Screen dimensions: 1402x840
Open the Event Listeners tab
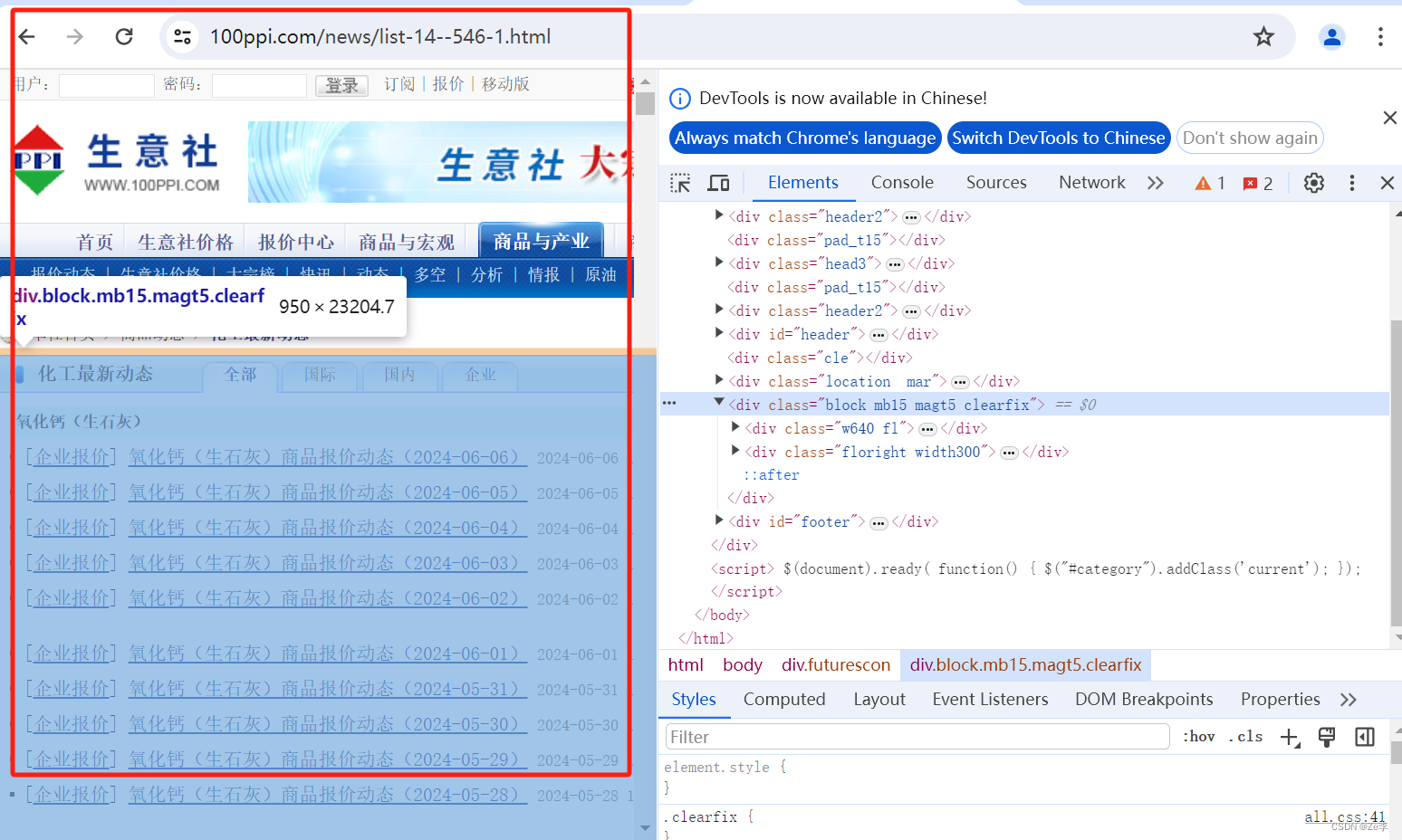[x=990, y=700]
